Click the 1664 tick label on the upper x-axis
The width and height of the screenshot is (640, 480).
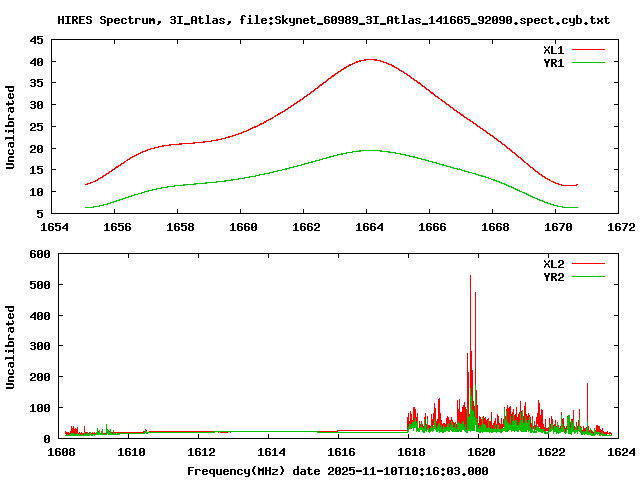(368, 227)
